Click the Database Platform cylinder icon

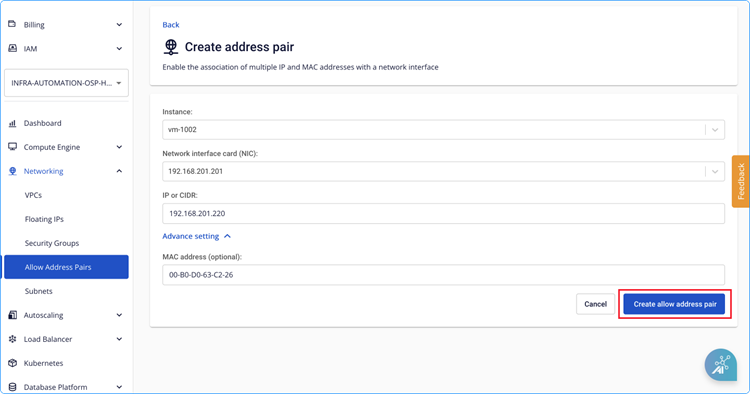(x=12, y=387)
